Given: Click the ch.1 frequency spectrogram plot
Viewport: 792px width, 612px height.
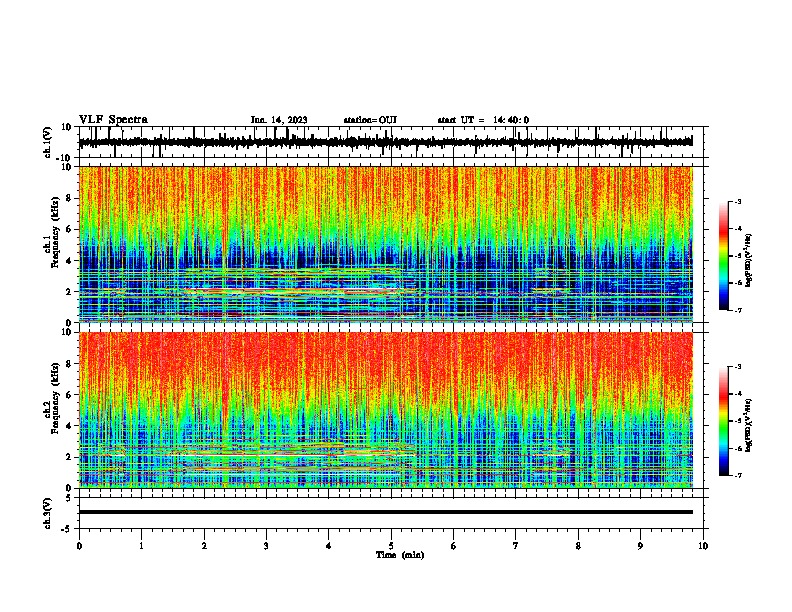Looking at the screenshot, I should (x=385, y=244).
